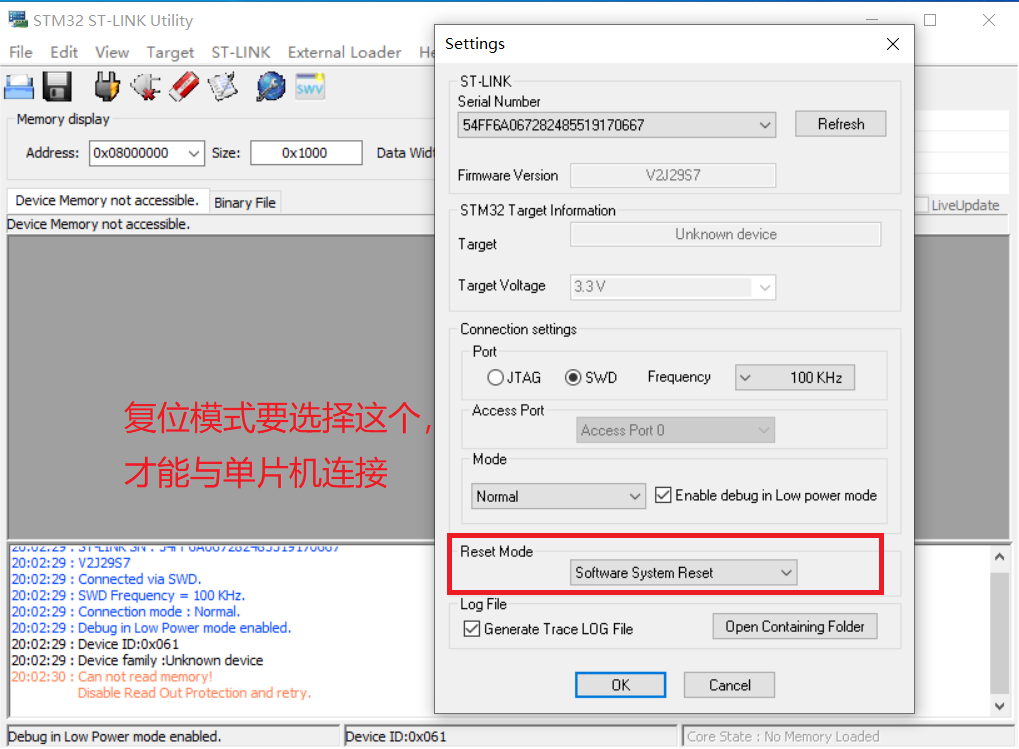The height and width of the screenshot is (749, 1019).
Task: Open the External Loader menu
Action: (344, 53)
